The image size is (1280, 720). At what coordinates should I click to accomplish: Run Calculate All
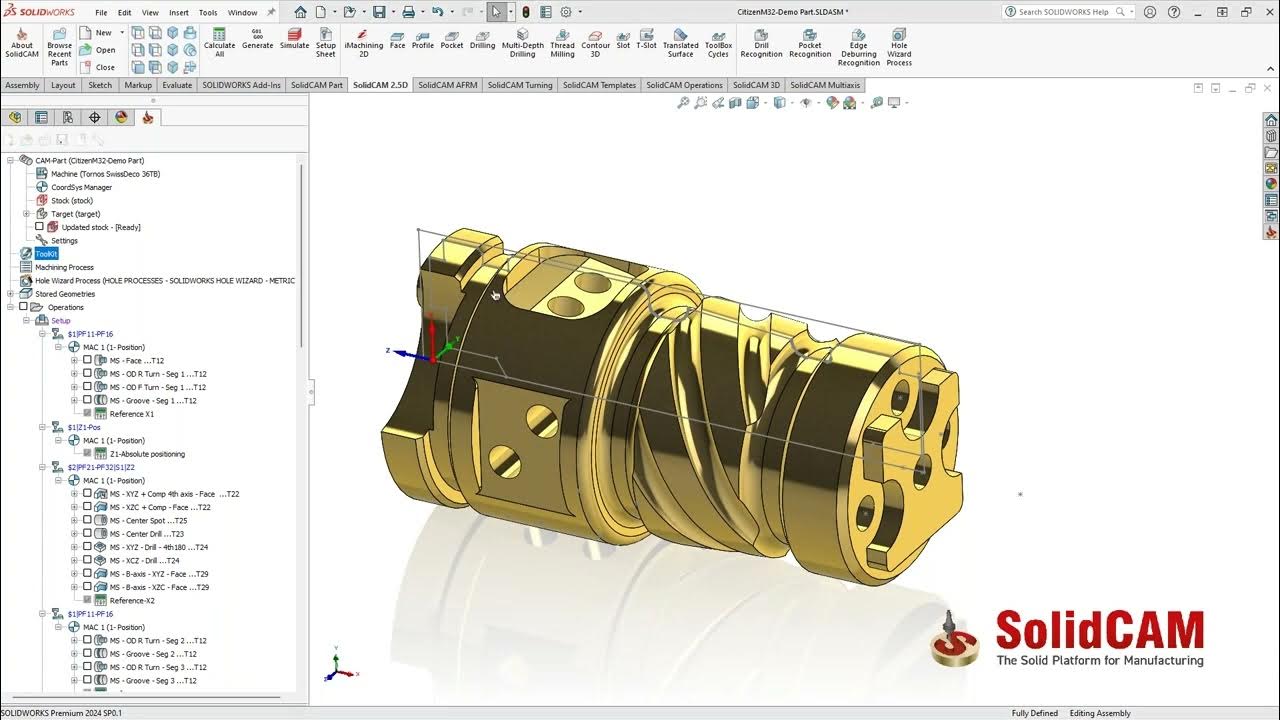click(x=220, y=45)
